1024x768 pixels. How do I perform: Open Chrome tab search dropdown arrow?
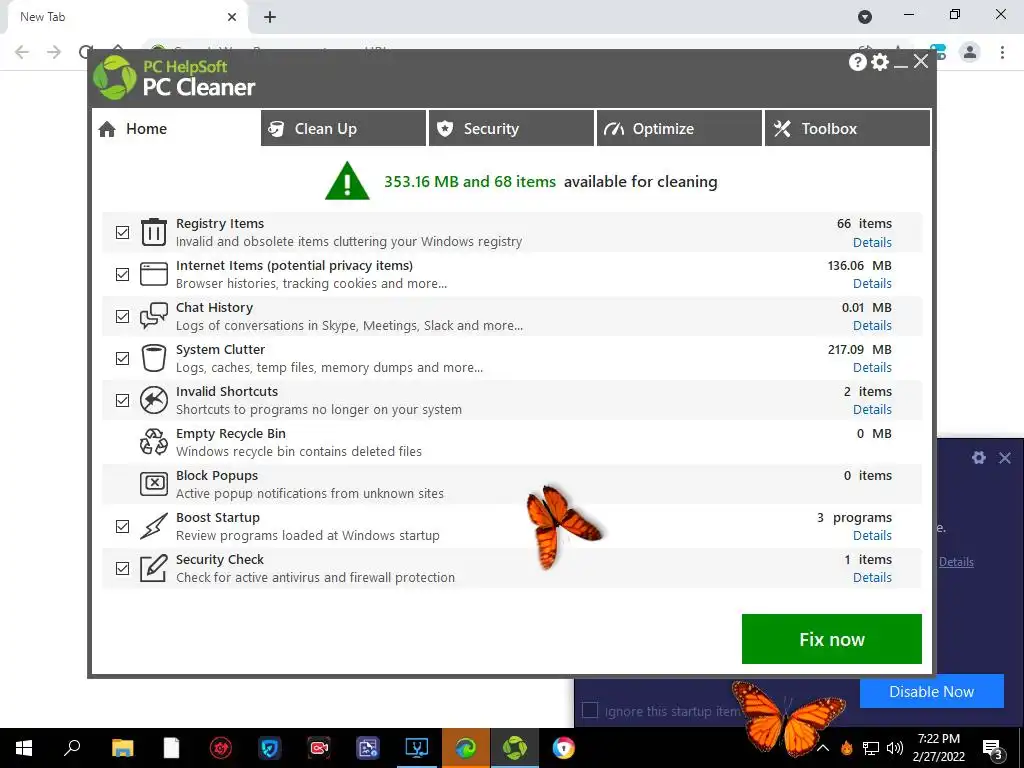865,17
